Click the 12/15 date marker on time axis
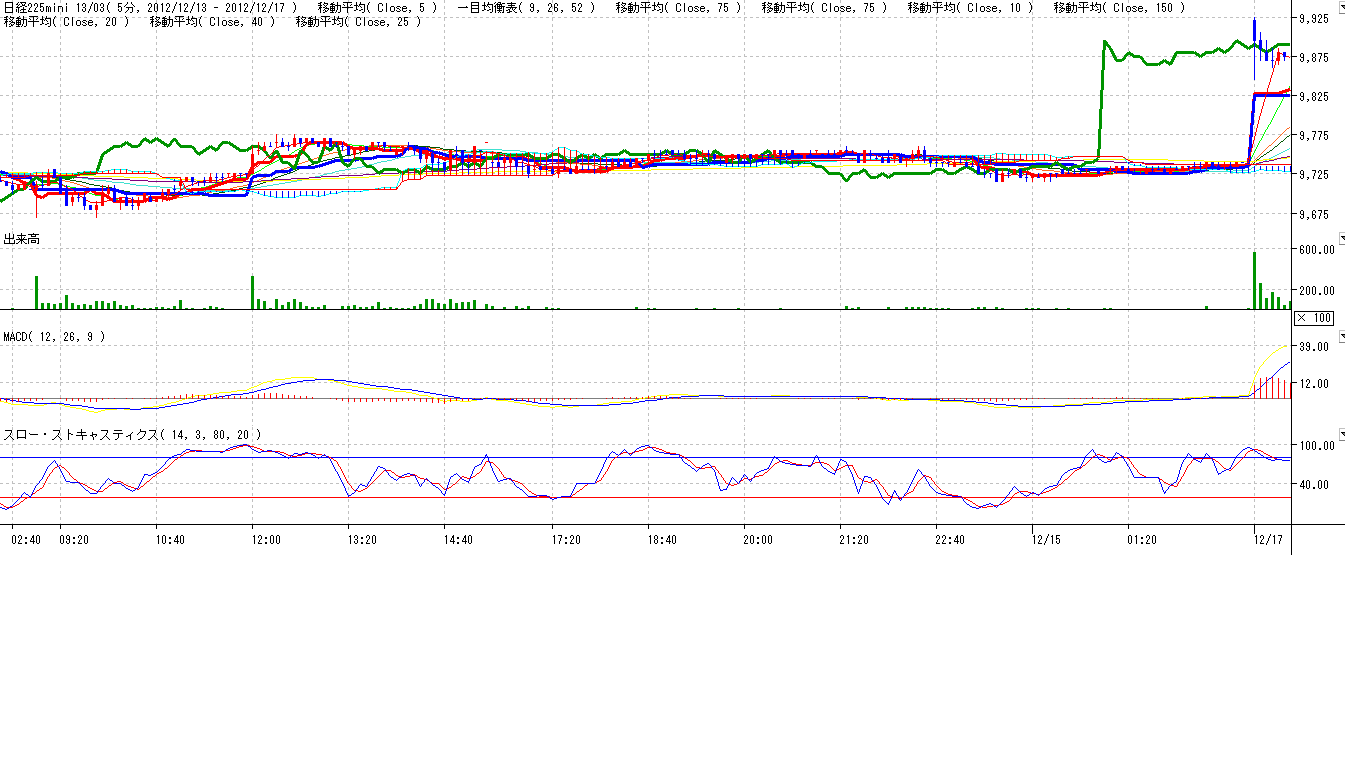The width and height of the screenshot is (1366, 768). [1046, 539]
